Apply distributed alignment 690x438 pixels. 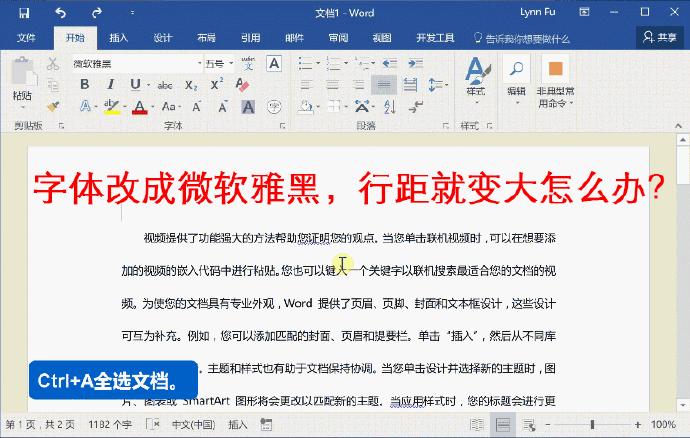pos(410,85)
